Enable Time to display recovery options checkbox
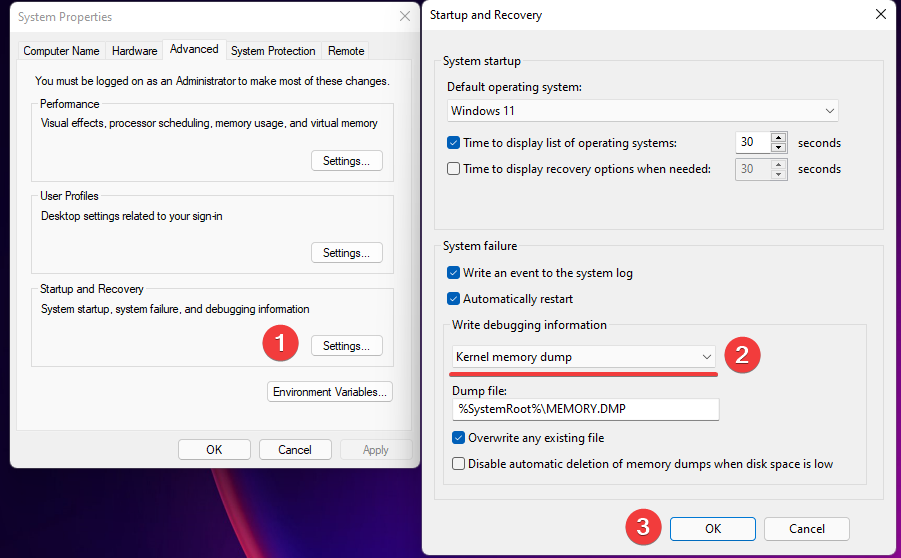901x558 pixels. [x=453, y=169]
